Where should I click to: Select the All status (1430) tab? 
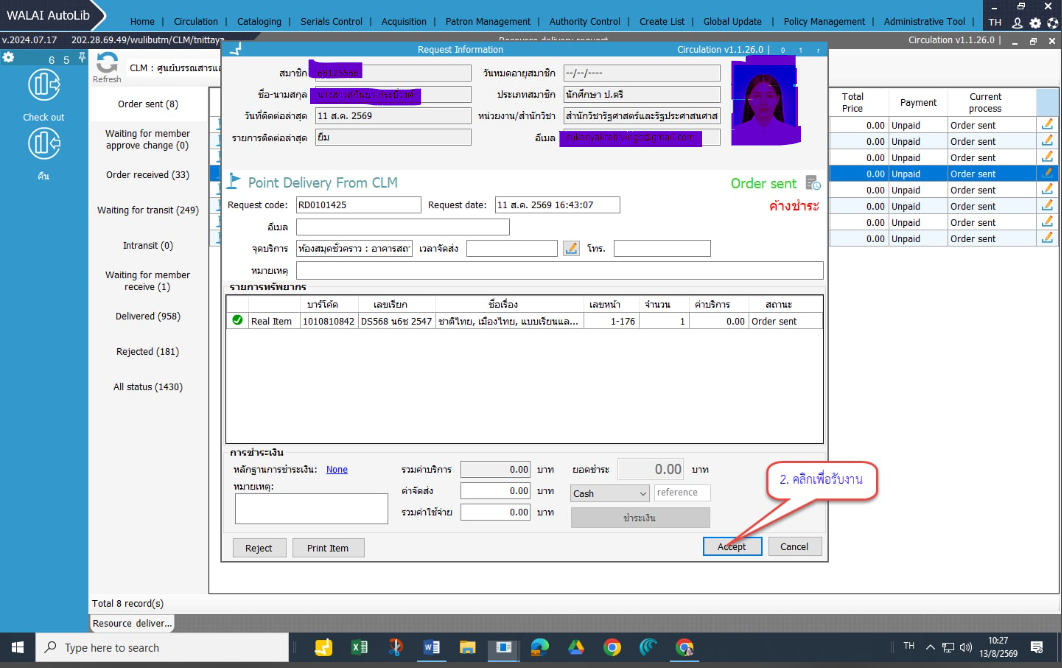148,387
